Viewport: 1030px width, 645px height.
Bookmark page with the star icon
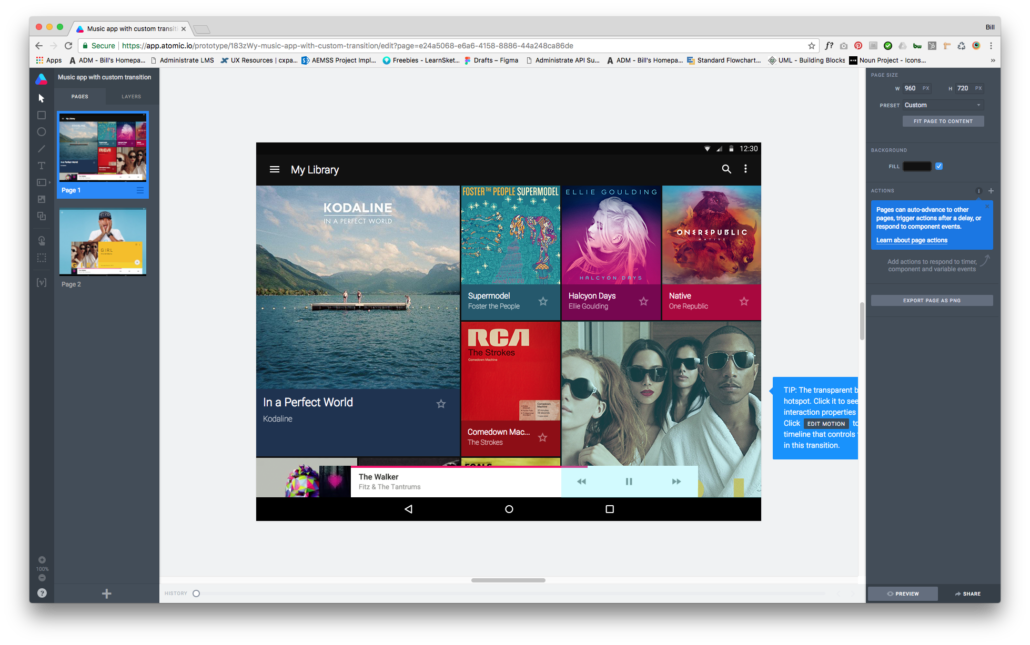click(x=811, y=46)
